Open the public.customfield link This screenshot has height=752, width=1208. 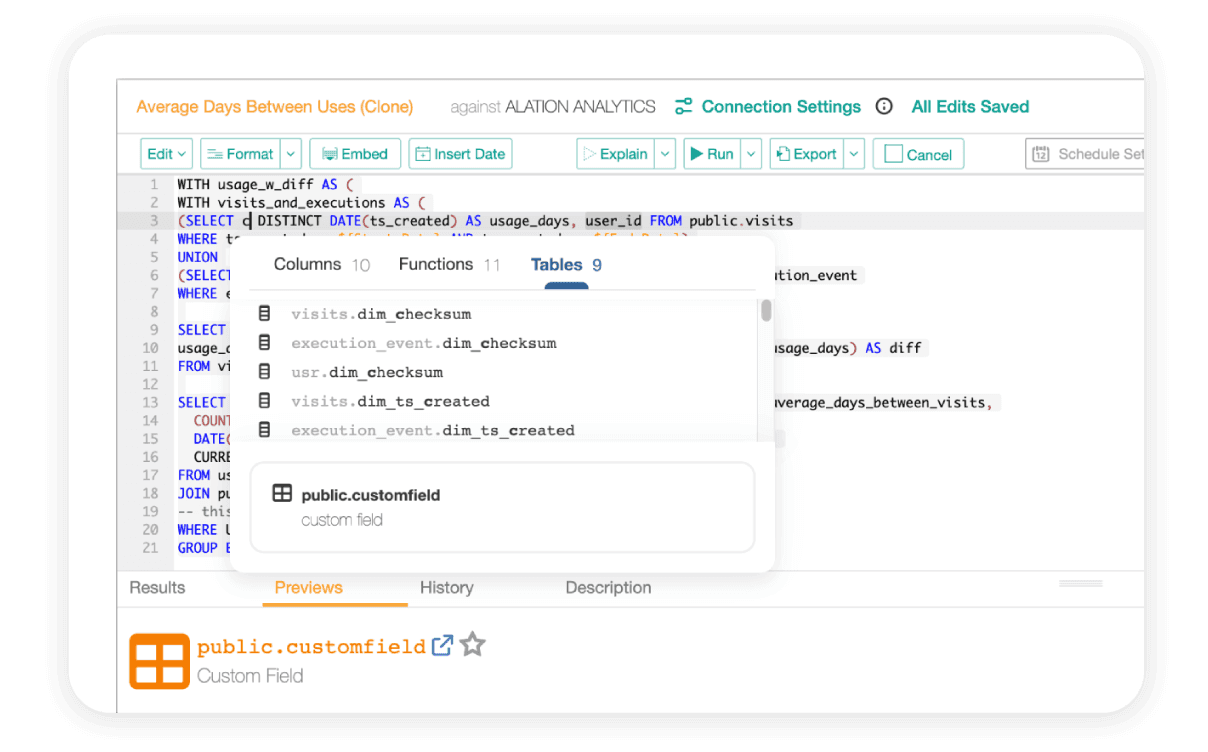click(310, 645)
